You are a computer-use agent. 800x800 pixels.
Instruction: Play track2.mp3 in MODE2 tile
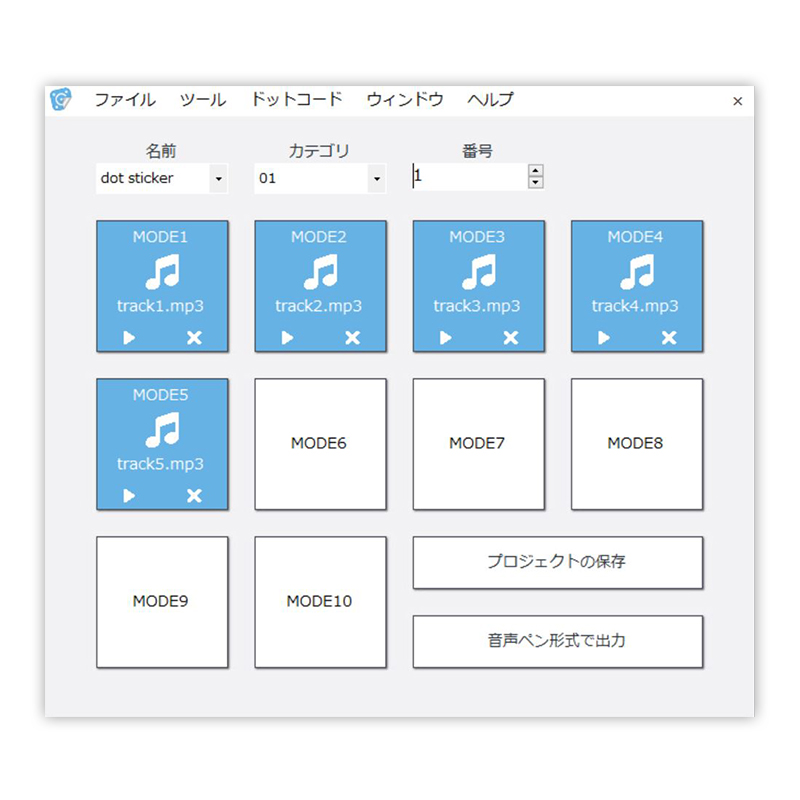(x=287, y=338)
